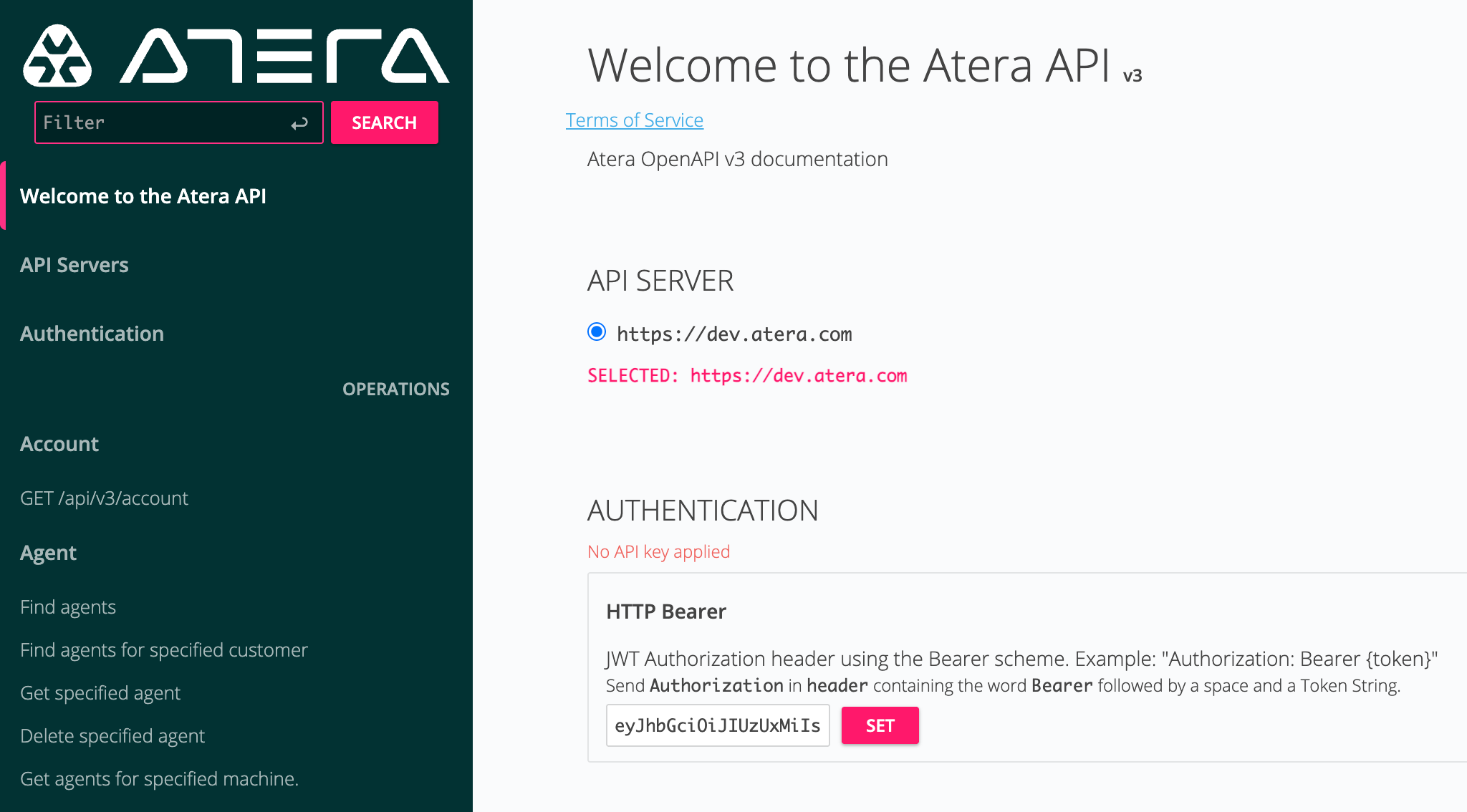Screen dimensions: 1467x812
Task: Open Welcome to the Atera API section
Action: pyautogui.click(x=143, y=196)
